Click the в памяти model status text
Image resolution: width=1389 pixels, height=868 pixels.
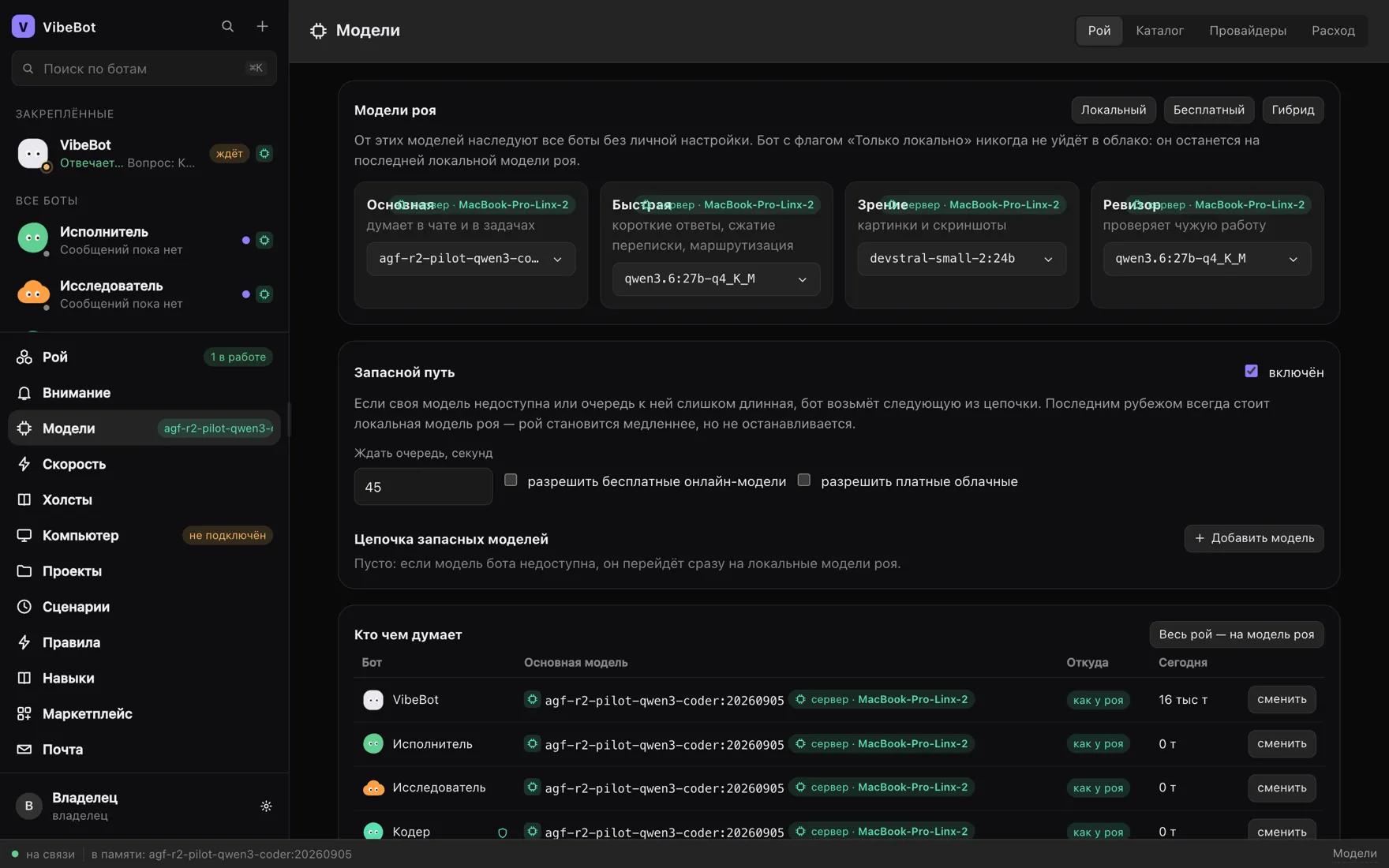(x=221, y=854)
